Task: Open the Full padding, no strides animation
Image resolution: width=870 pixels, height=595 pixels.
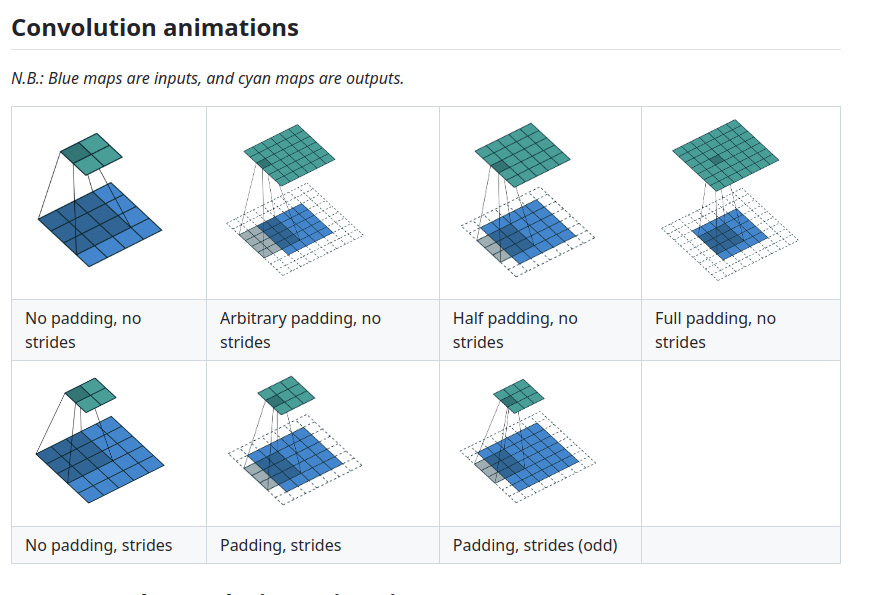Action: coord(730,200)
